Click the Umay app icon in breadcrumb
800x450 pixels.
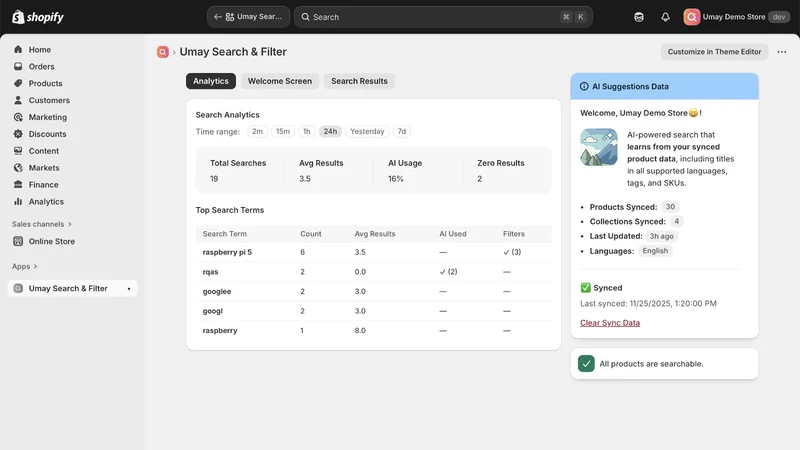tap(163, 52)
